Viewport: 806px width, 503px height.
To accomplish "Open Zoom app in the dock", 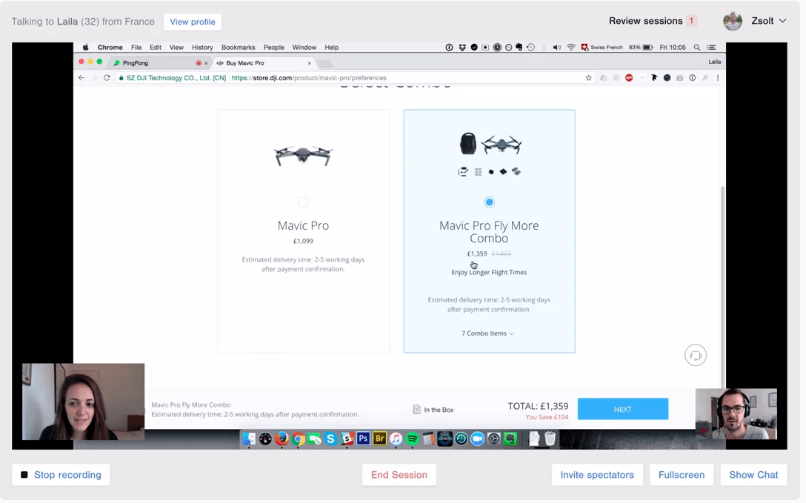I will pyautogui.click(x=478, y=439).
